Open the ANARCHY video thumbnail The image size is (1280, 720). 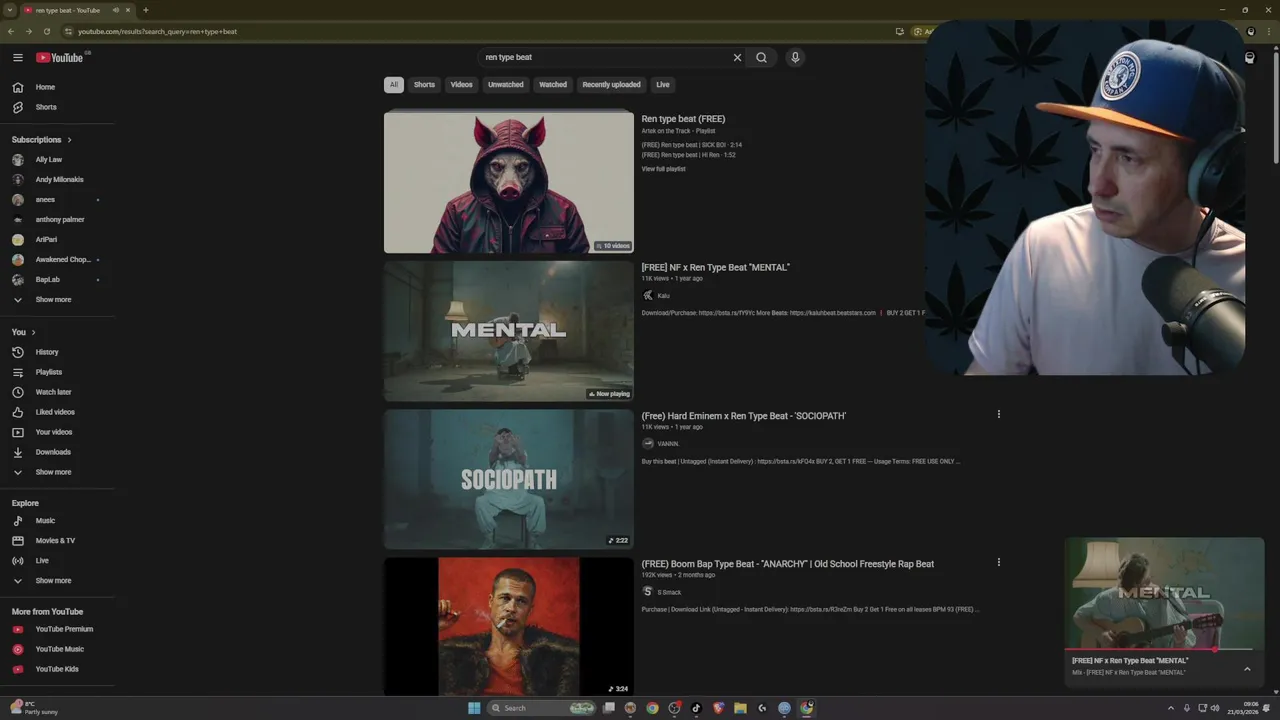(x=508, y=626)
